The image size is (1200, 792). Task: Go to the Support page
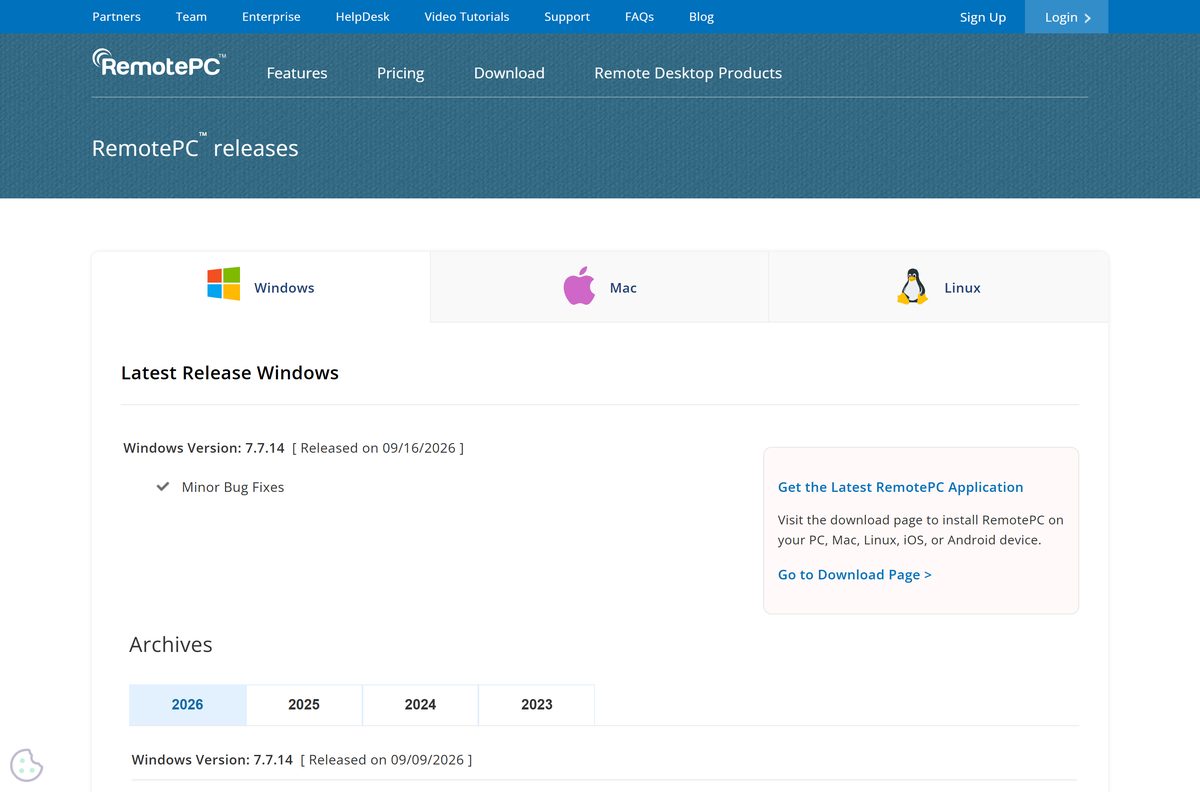(x=567, y=17)
